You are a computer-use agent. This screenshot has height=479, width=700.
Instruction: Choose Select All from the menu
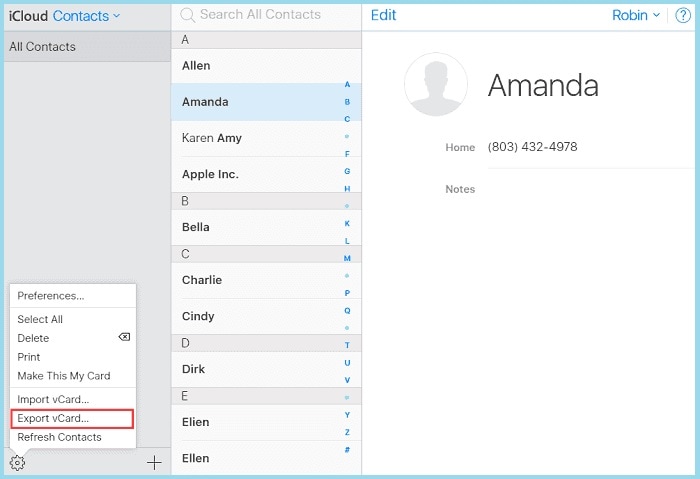coord(73,319)
